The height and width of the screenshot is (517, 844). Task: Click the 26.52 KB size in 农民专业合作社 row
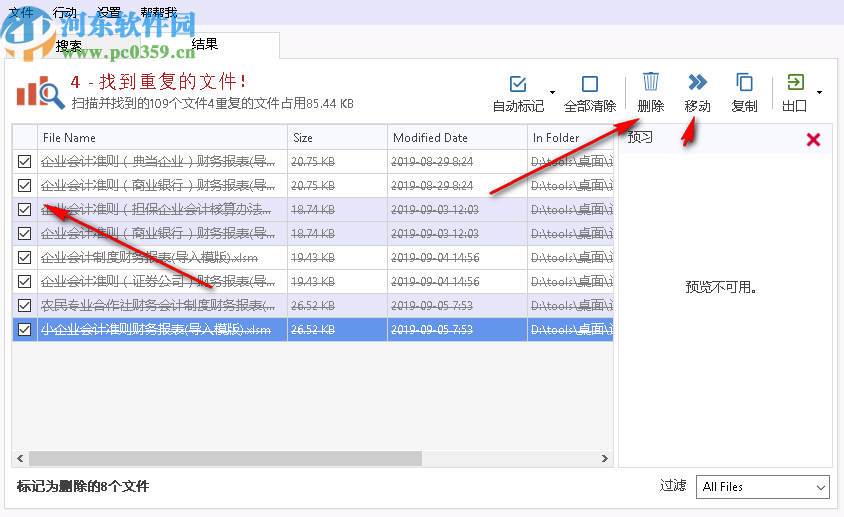313,305
